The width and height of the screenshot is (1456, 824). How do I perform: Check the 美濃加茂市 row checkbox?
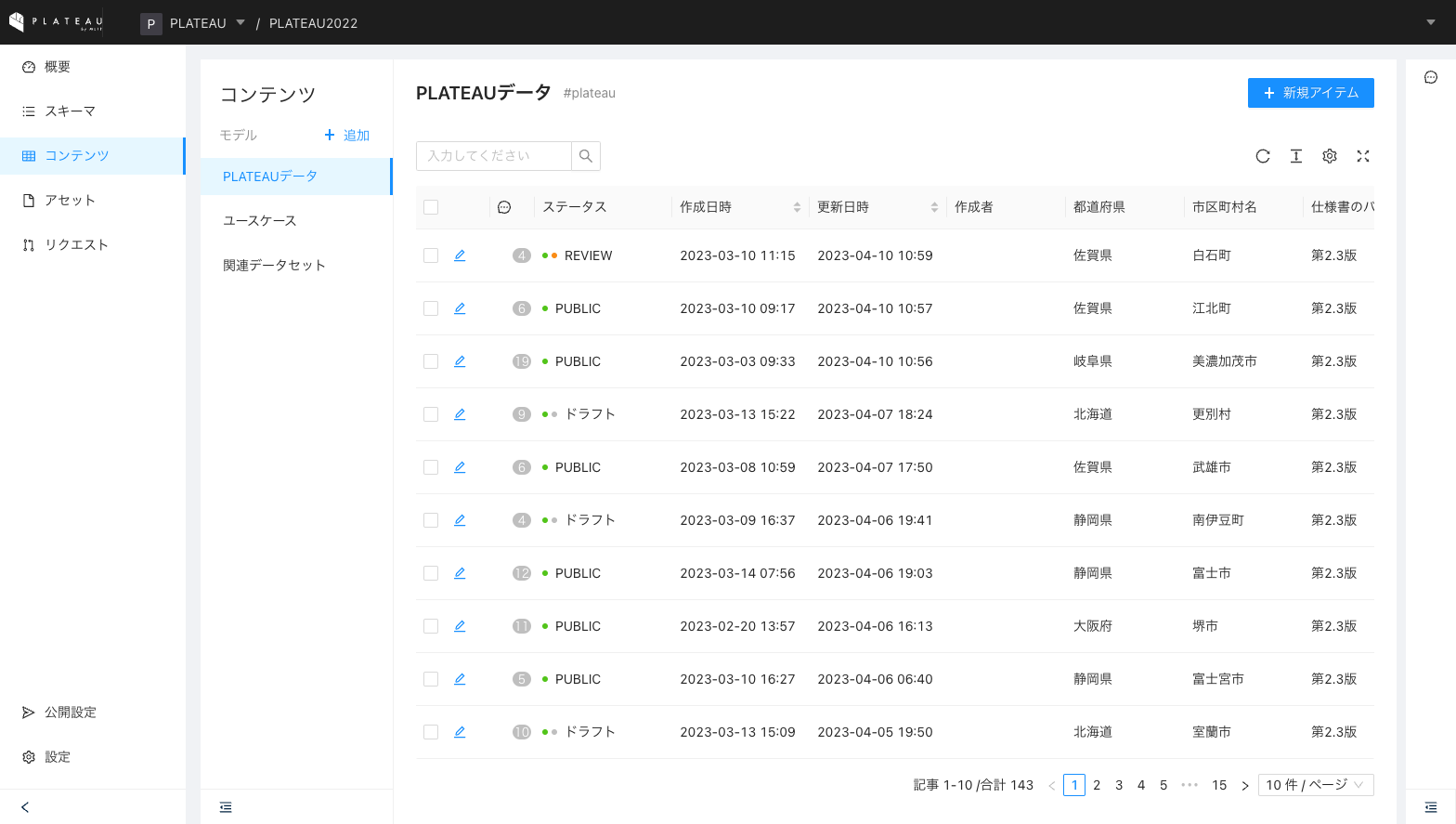point(431,361)
